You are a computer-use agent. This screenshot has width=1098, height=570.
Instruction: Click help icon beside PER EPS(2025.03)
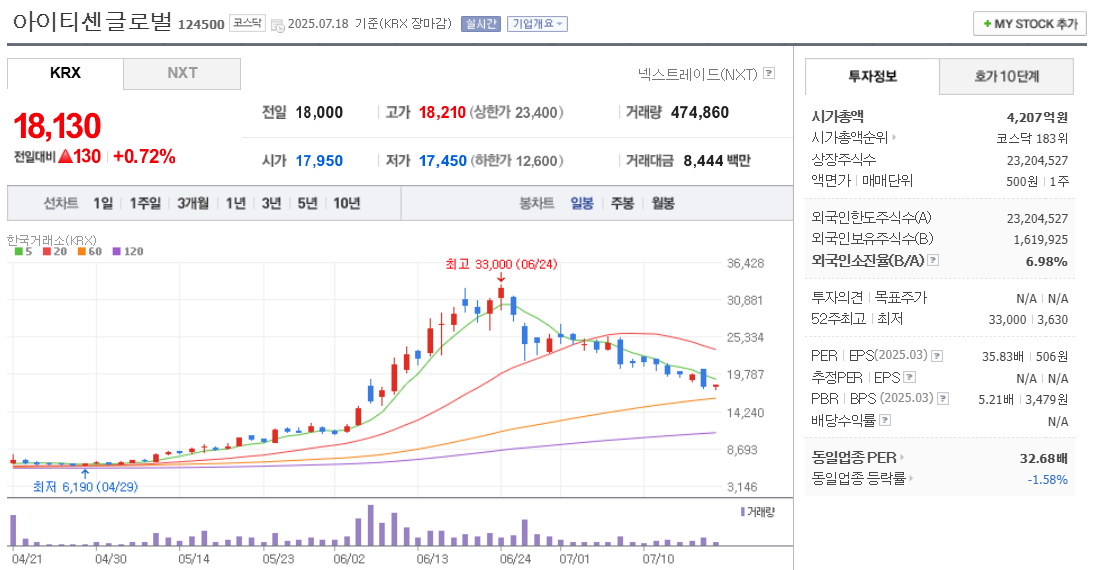(x=937, y=356)
